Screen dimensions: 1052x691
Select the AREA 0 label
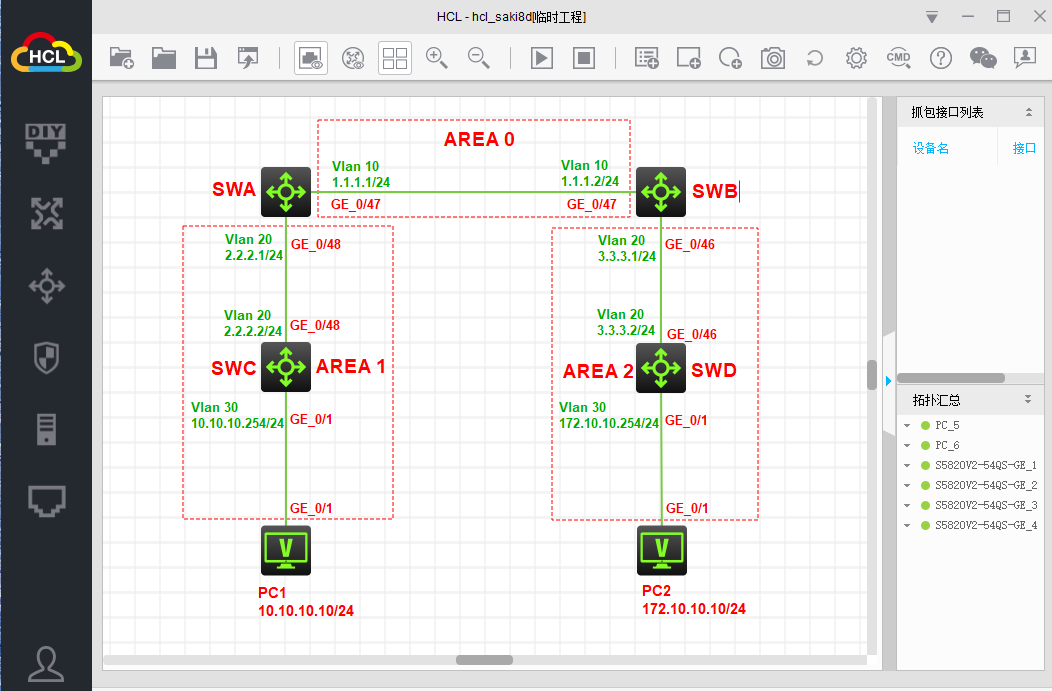coord(479,140)
